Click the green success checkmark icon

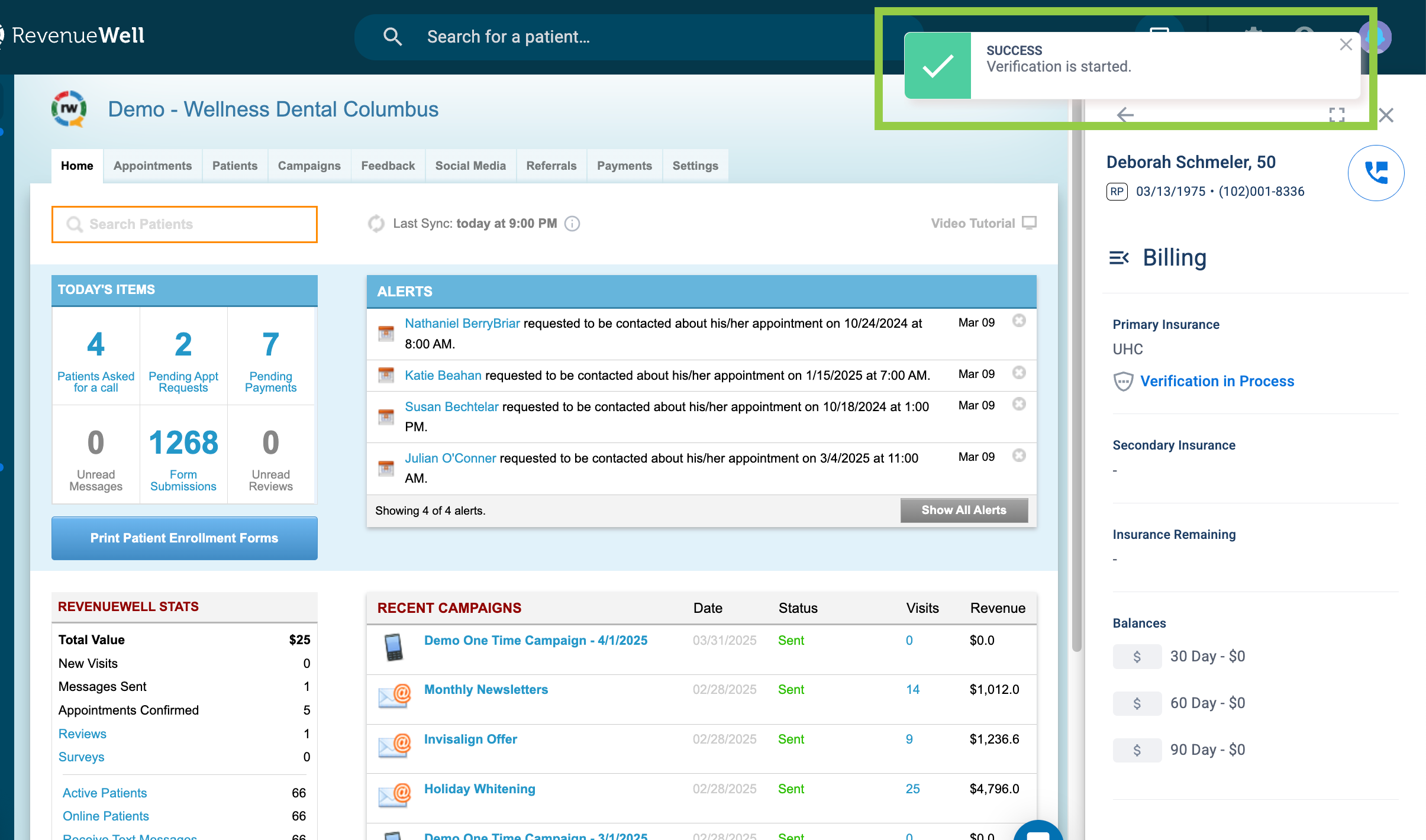938,66
